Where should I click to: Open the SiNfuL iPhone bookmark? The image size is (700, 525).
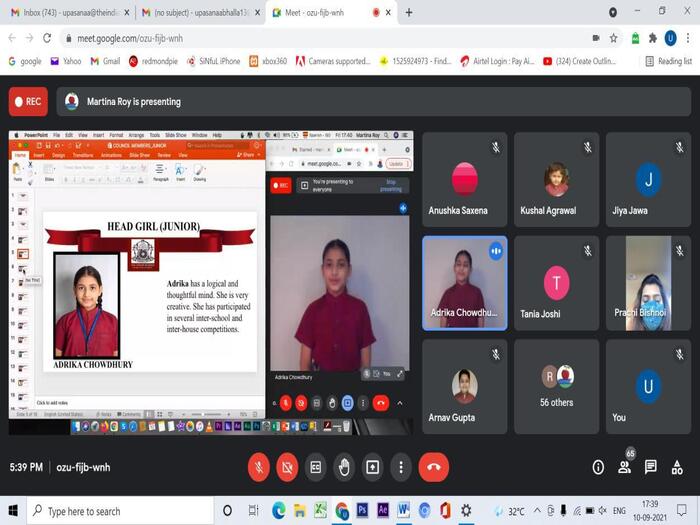click(x=213, y=61)
